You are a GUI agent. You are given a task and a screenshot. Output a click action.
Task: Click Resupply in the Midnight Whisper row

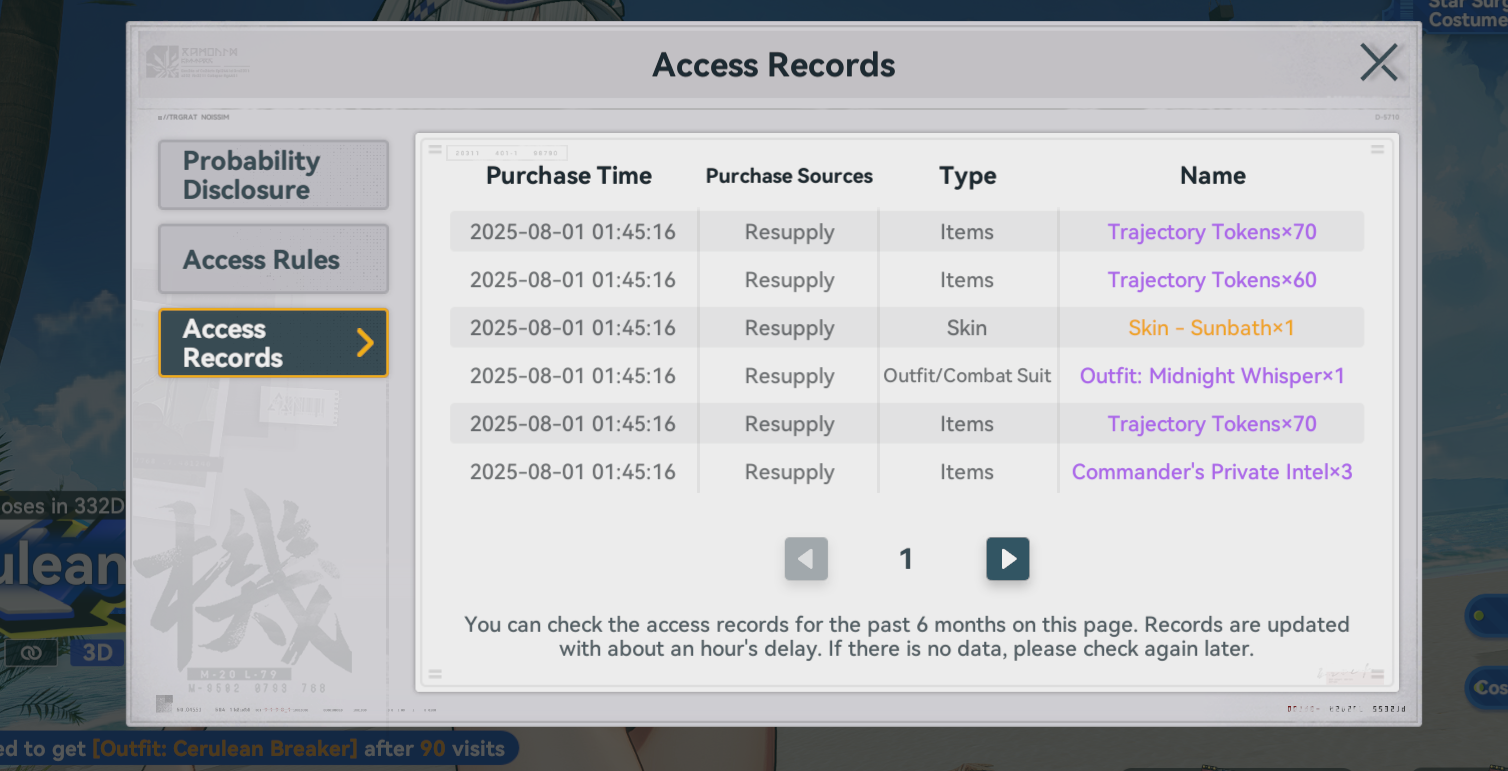tap(789, 376)
